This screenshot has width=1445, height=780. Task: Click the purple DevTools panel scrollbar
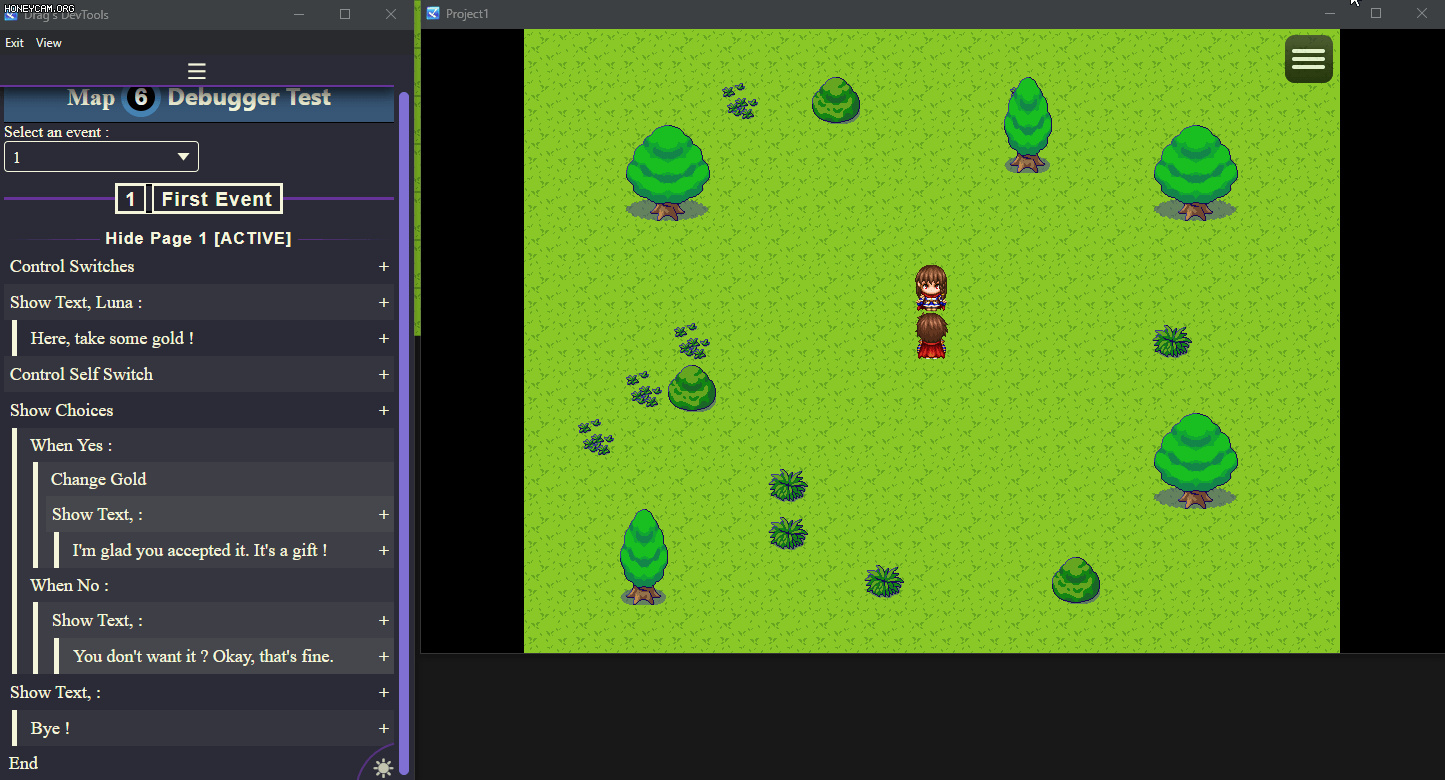404,430
